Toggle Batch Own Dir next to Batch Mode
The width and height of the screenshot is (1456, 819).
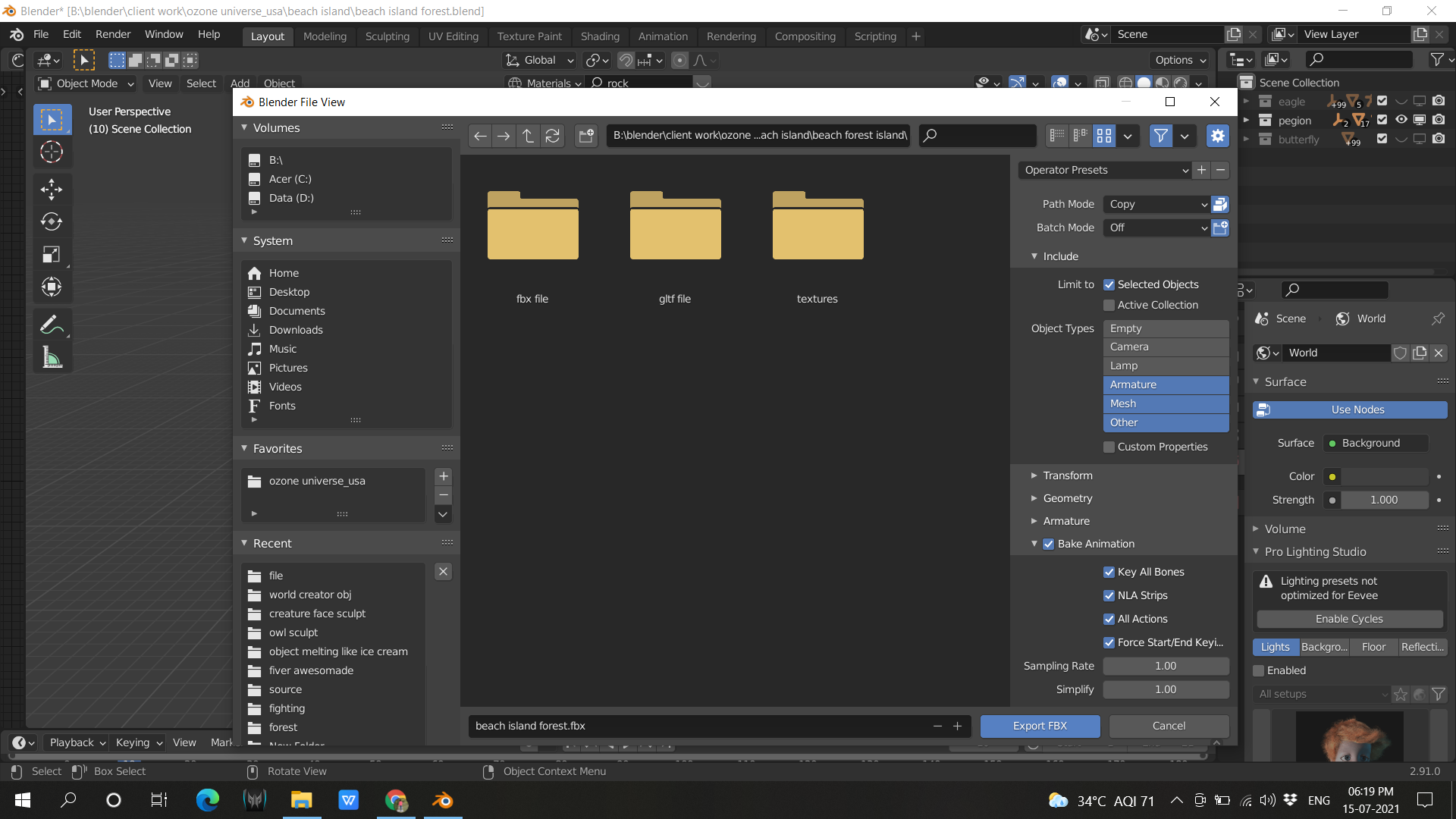click(x=1220, y=227)
